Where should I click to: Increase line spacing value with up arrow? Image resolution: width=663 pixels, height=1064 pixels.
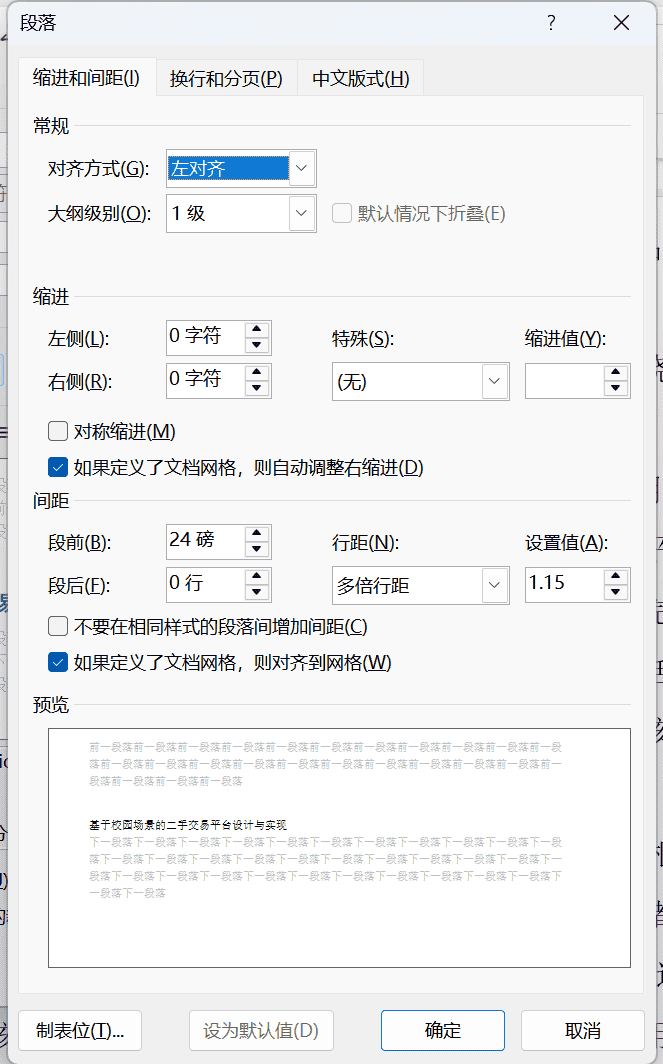[x=616, y=576]
